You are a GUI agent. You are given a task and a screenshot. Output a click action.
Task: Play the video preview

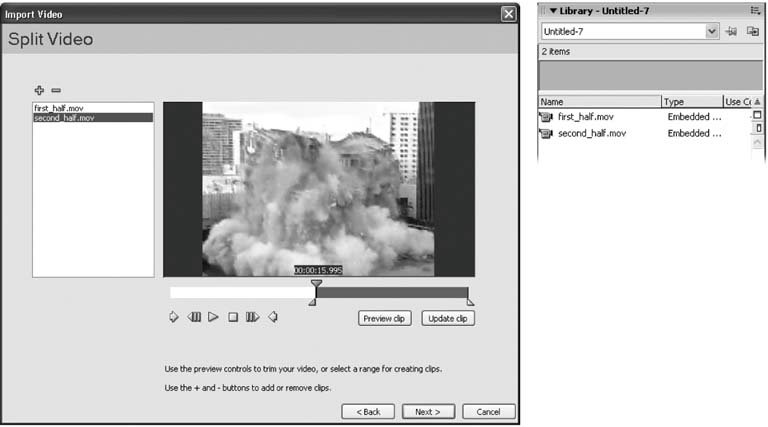213,318
